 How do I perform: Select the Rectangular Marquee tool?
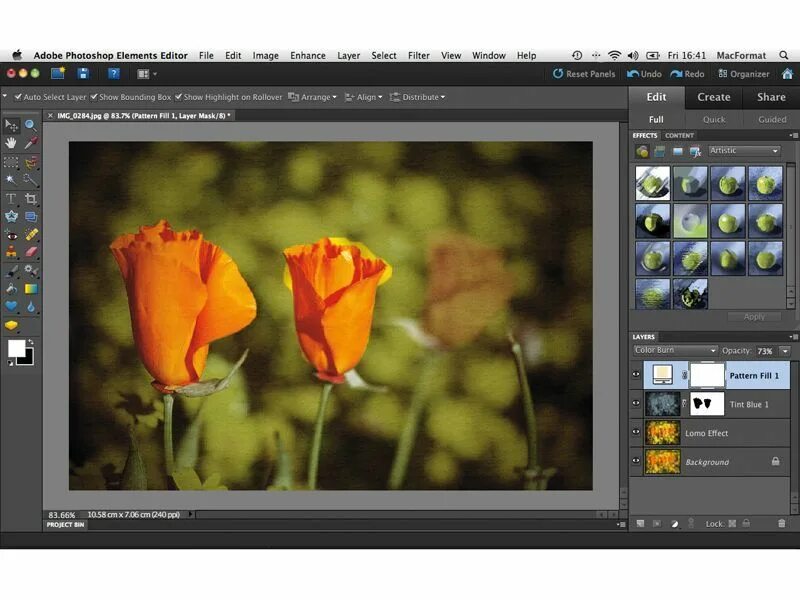point(11,163)
